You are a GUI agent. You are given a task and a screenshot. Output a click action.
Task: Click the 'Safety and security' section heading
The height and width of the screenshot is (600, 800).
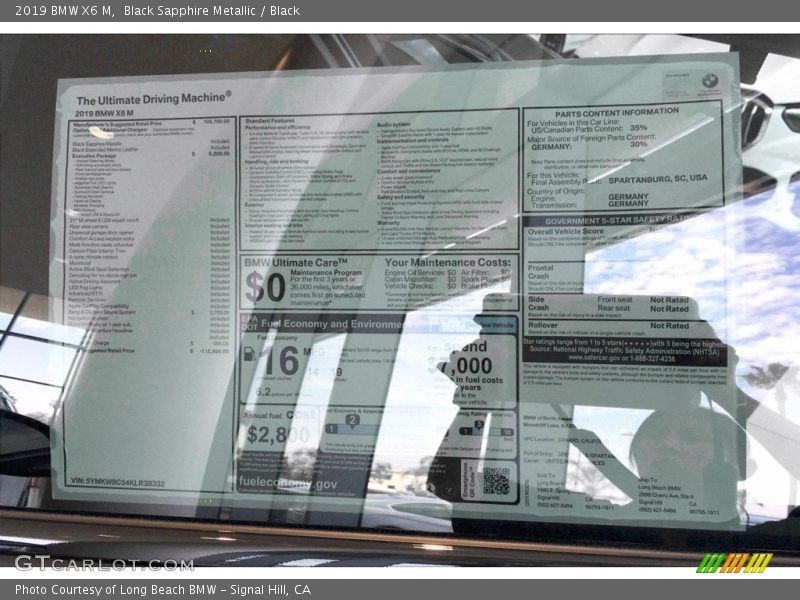401,196
